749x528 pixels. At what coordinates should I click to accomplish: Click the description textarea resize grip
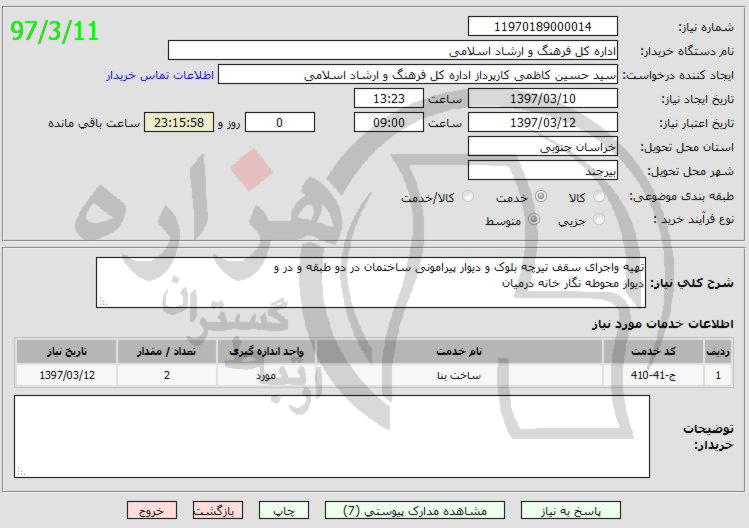[103, 302]
